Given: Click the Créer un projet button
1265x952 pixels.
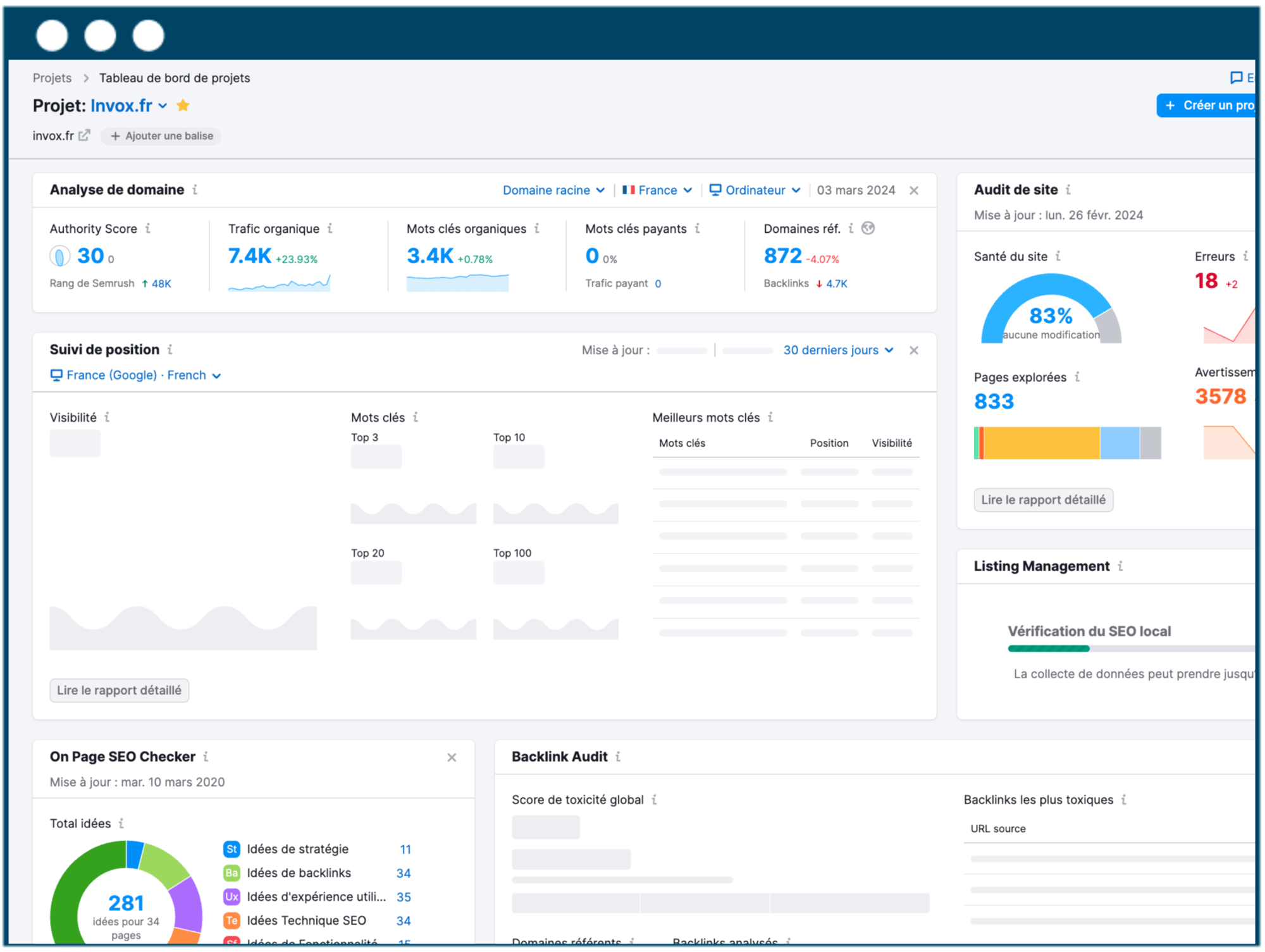Looking at the screenshot, I should [x=1207, y=106].
